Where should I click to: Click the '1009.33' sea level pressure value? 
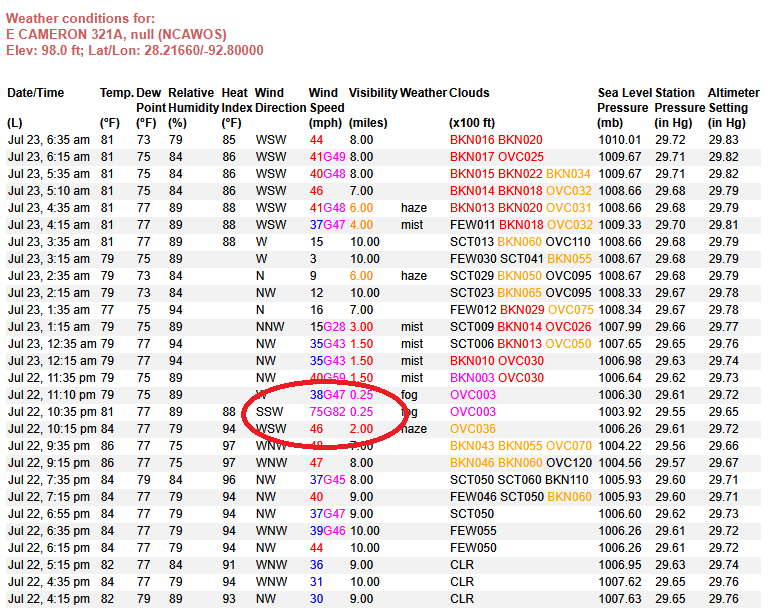point(620,225)
